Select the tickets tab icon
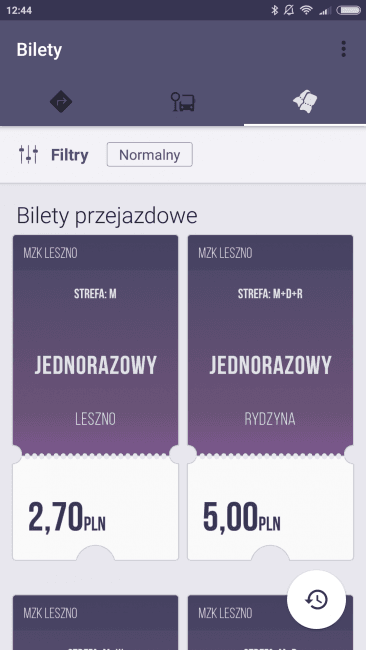The image size is (366, 650). point(305,101)
